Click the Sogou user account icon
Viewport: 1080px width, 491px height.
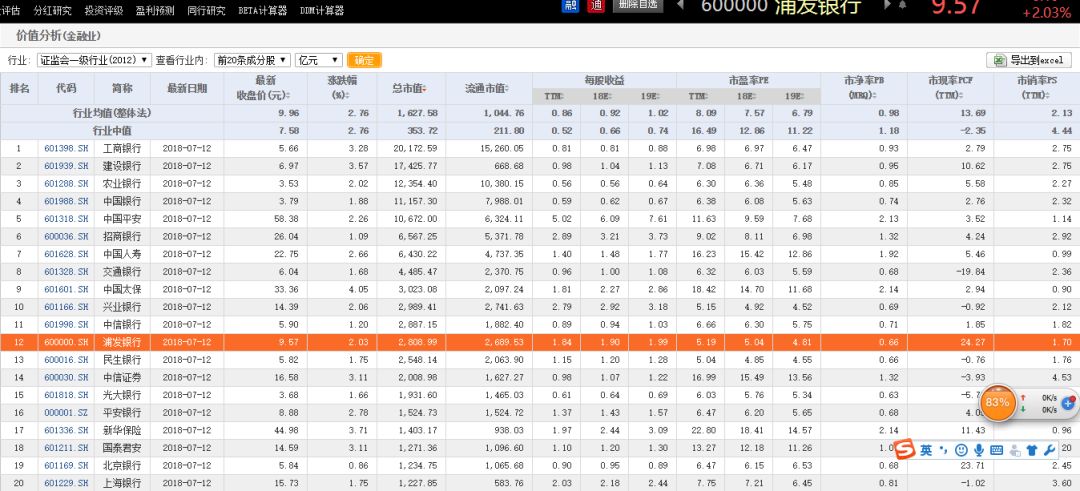(x=1014, y=451)
